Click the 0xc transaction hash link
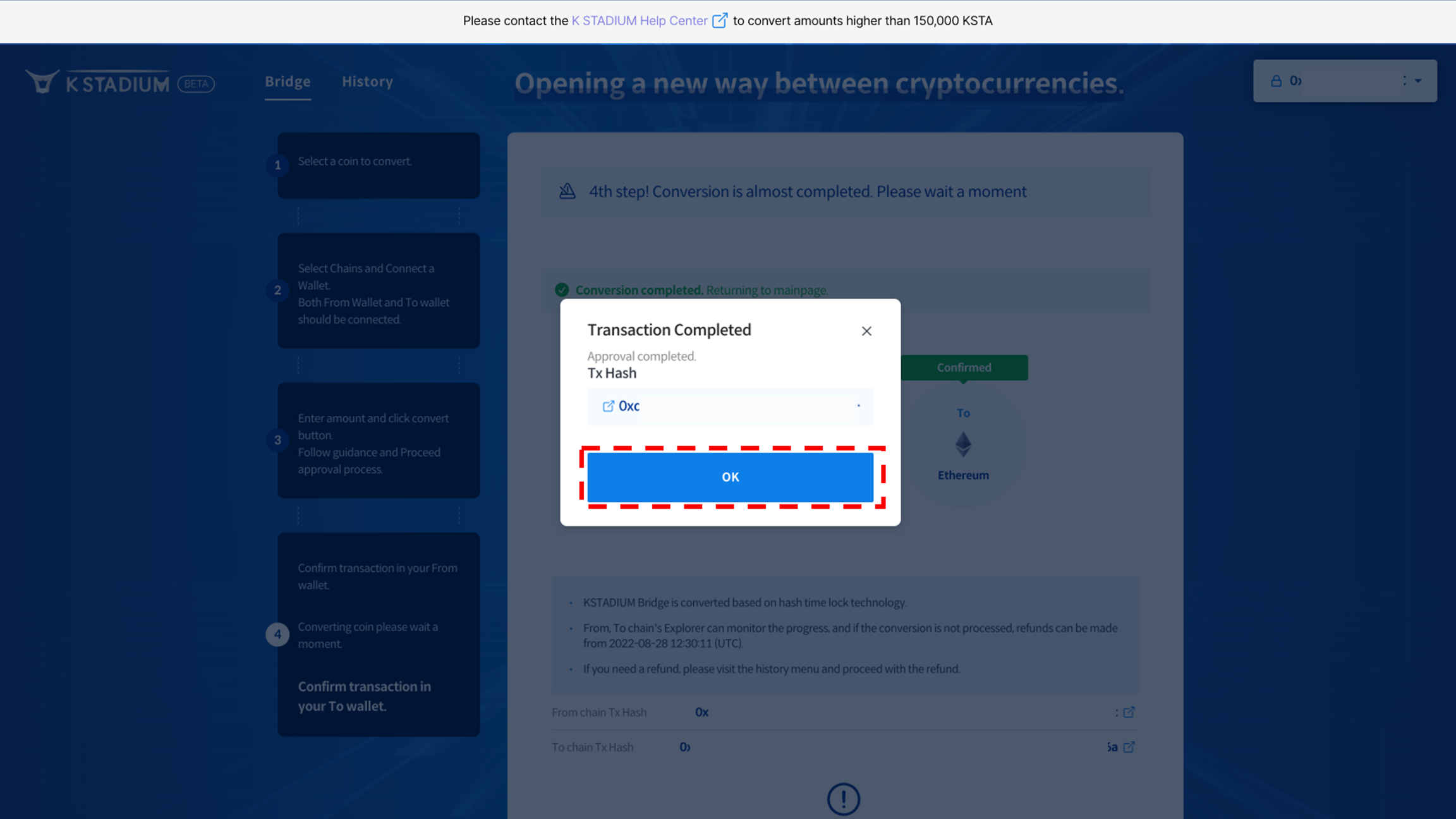1456x819 pixels. [629, 406]
